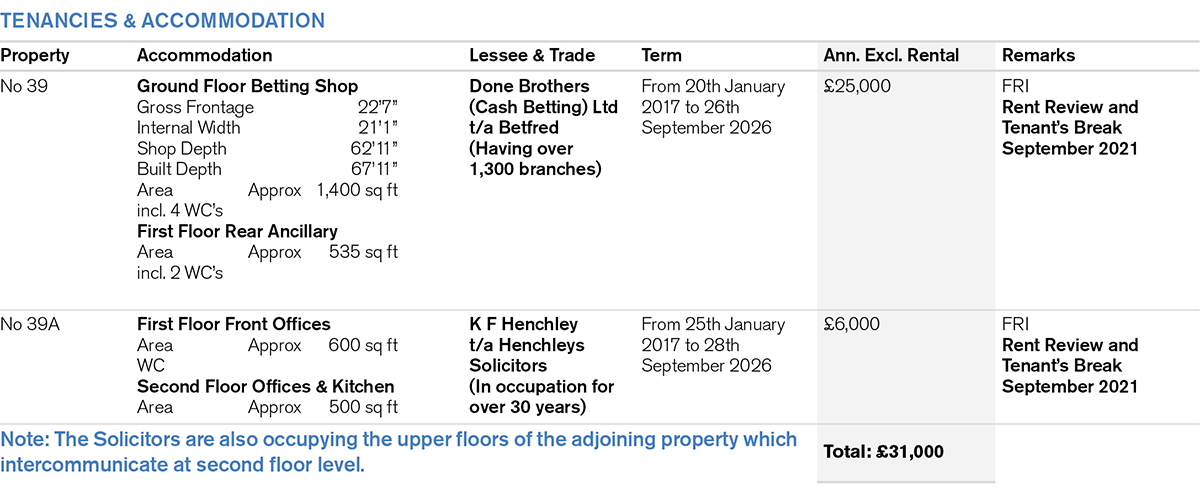This screenshot has height=492, width=1200.
Task: Click the £6,000 rental amount
Action: pyautogui.click(x=852, y=324)
